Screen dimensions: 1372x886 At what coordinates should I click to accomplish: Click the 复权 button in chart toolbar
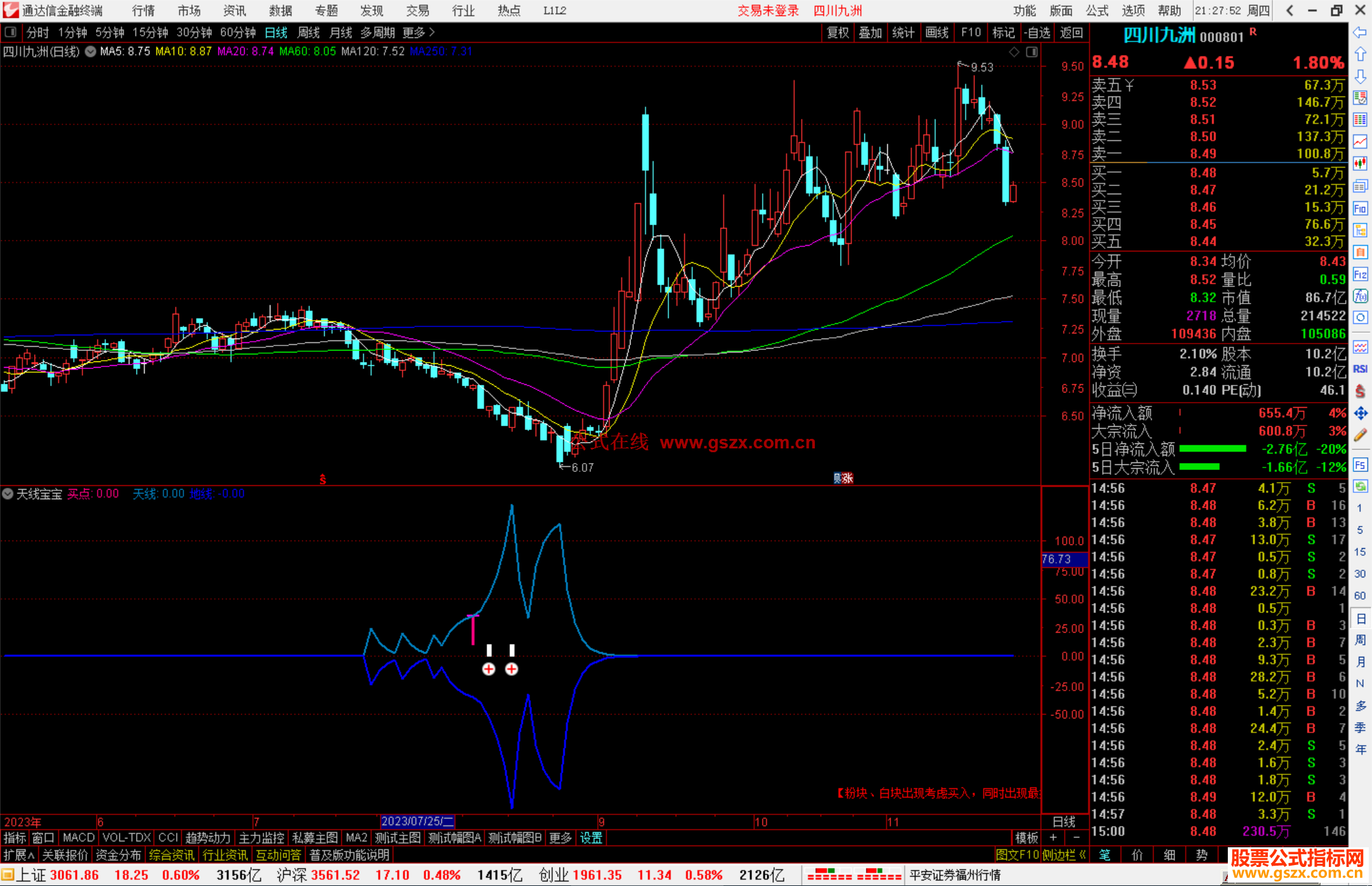coord(838,32)
